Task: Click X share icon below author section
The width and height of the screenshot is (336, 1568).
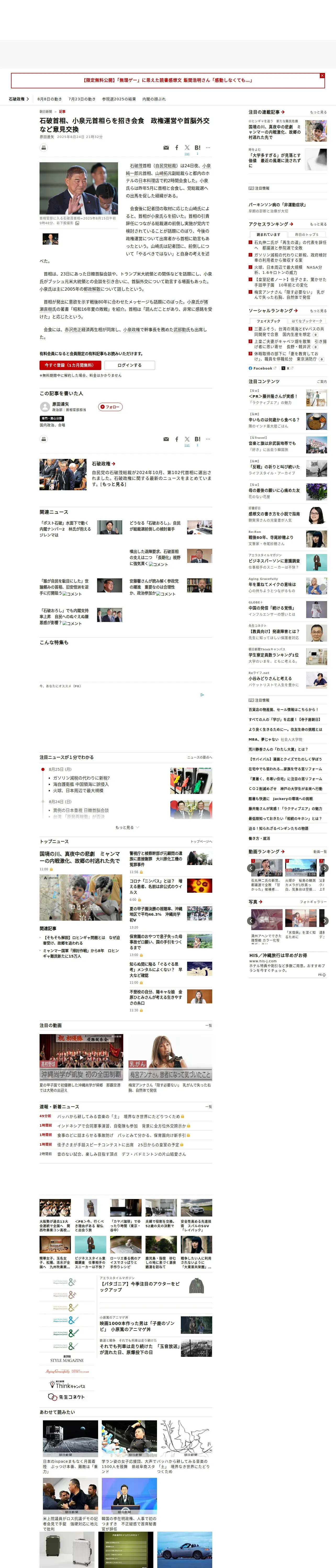Action: (187, 440)
